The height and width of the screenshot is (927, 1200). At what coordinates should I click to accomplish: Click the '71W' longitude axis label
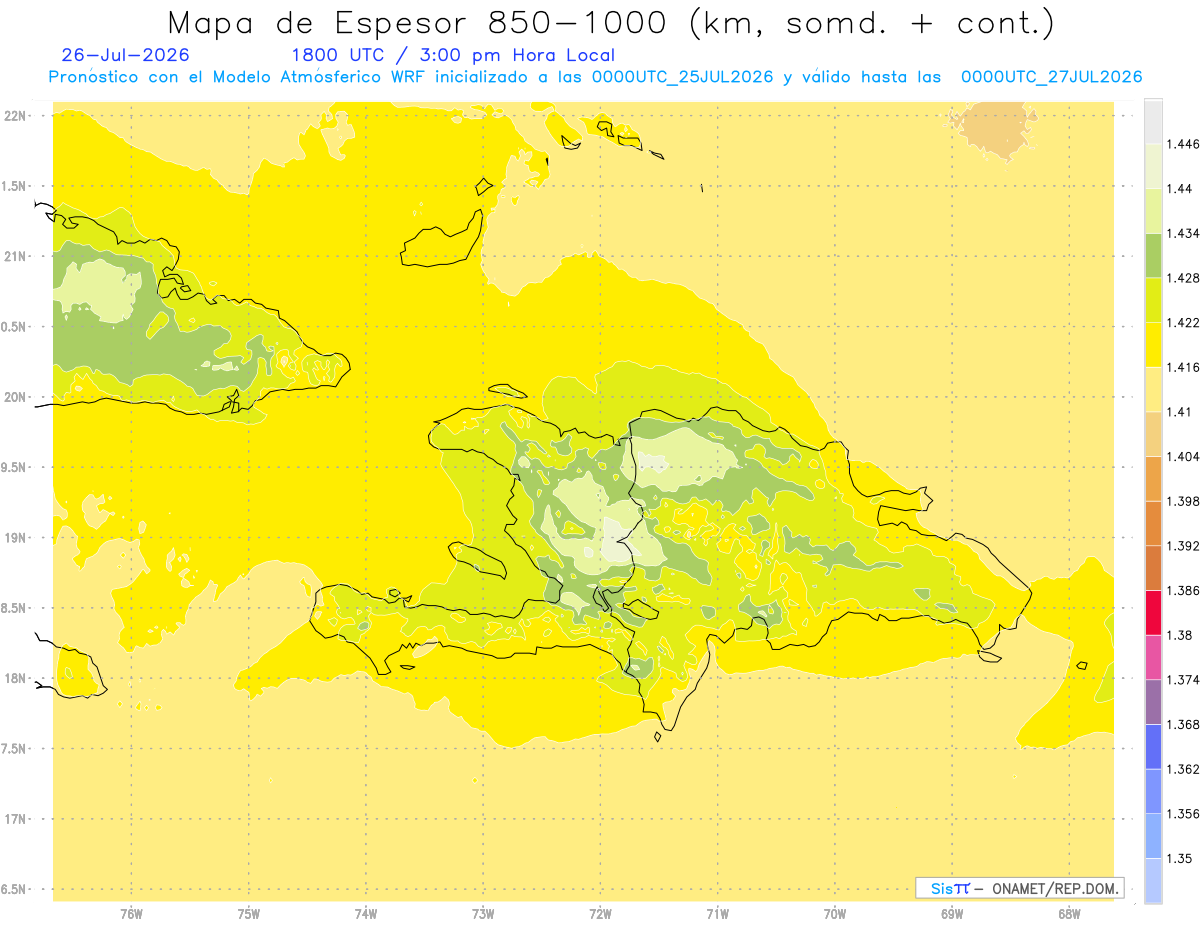pyautogui.click(x=717, y=914)
